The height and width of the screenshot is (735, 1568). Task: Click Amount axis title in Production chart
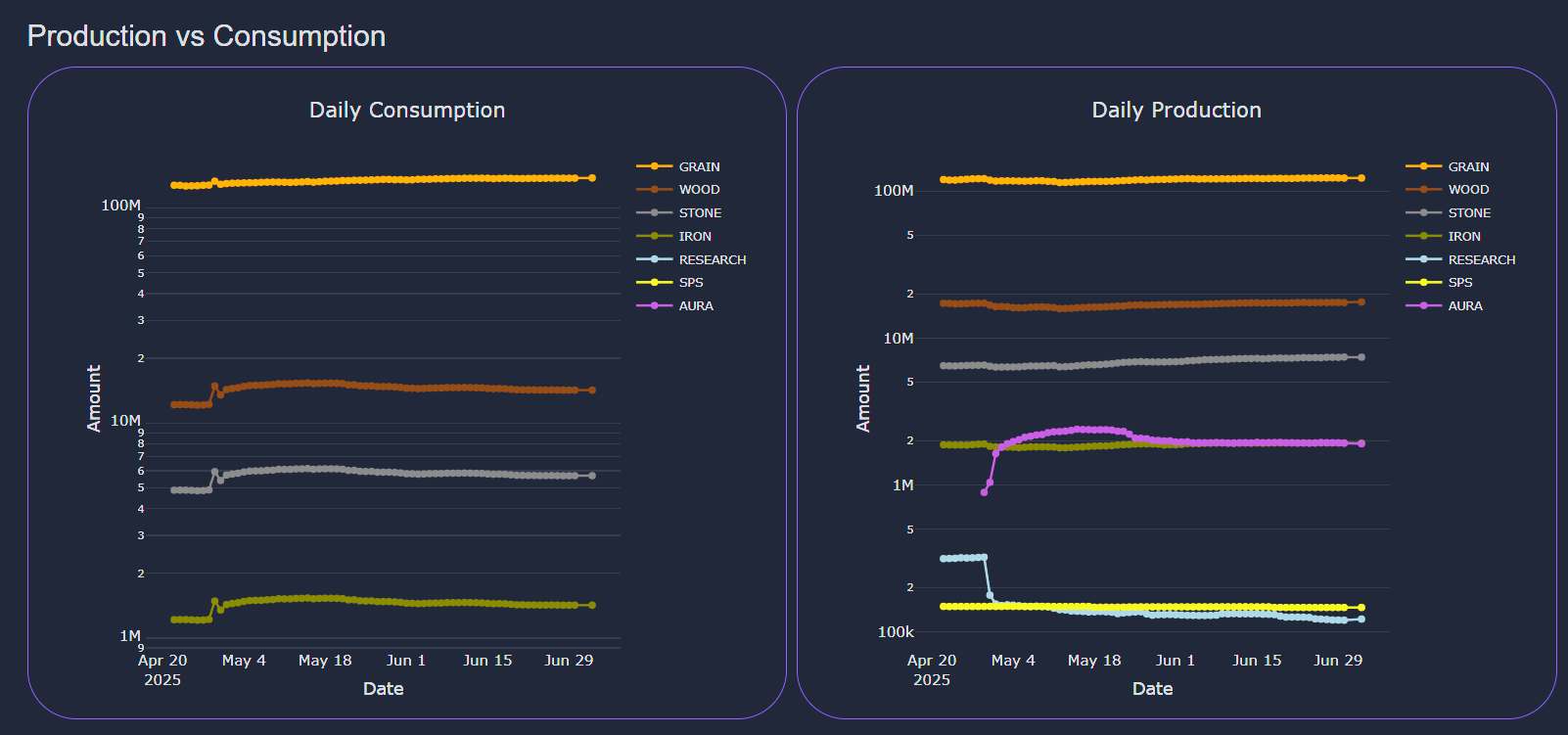(863, 398)
